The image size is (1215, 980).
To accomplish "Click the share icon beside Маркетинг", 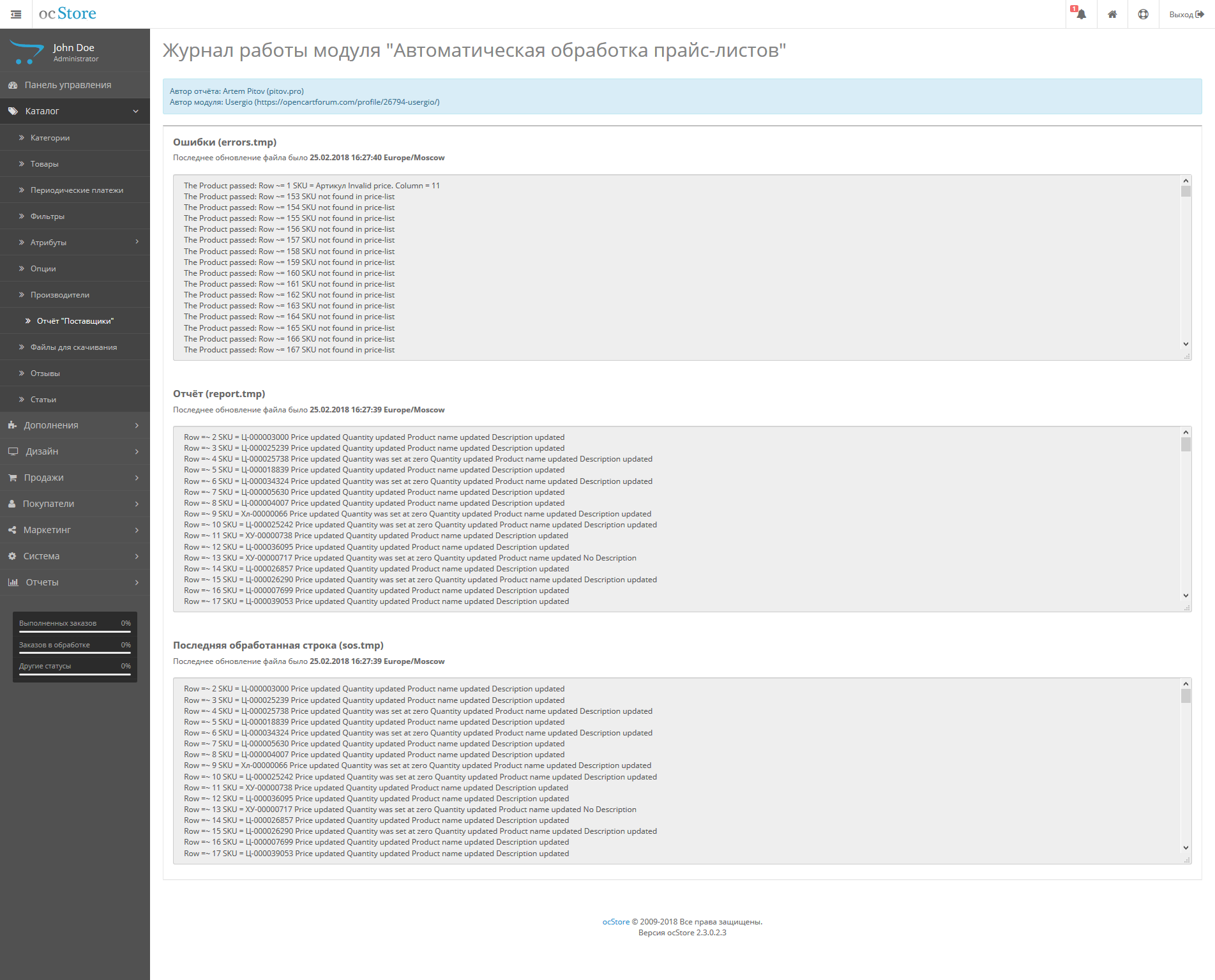I will pyautogui.click(x=12, y=530).
